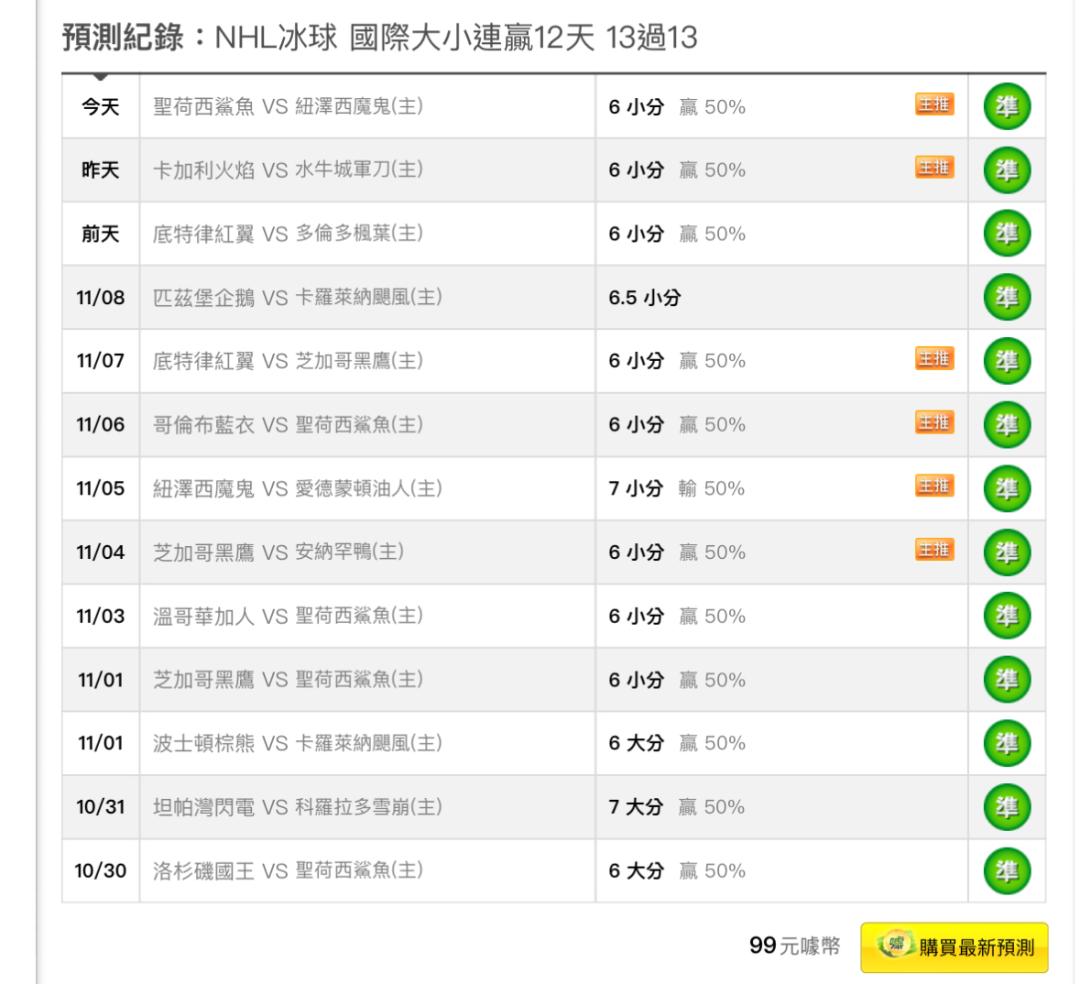
Task: Click the 6 大分 prediction in 10/30 row
Action: 636,870
